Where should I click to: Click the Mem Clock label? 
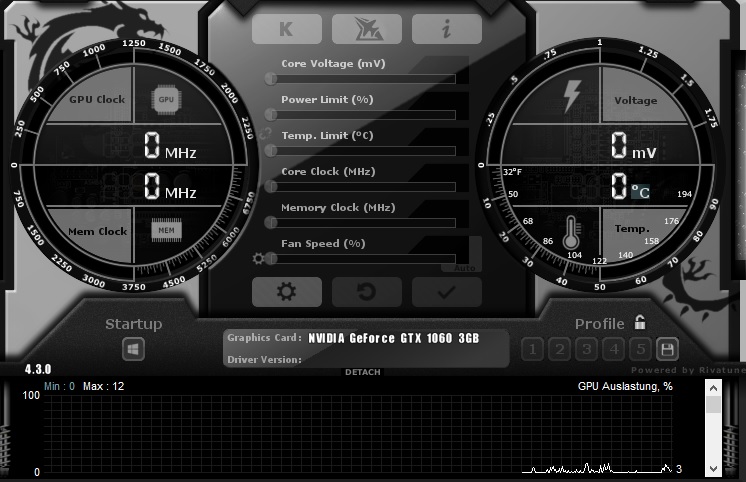tap(98, 231)
